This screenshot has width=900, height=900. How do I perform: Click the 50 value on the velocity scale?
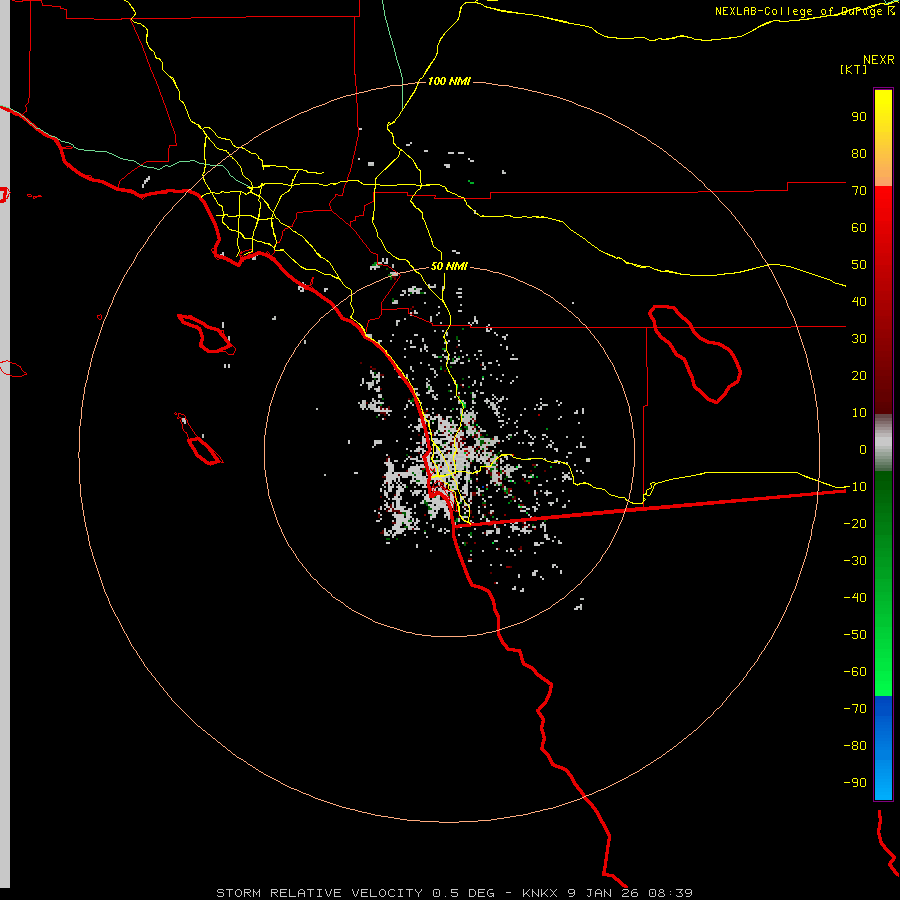point(859,265)
